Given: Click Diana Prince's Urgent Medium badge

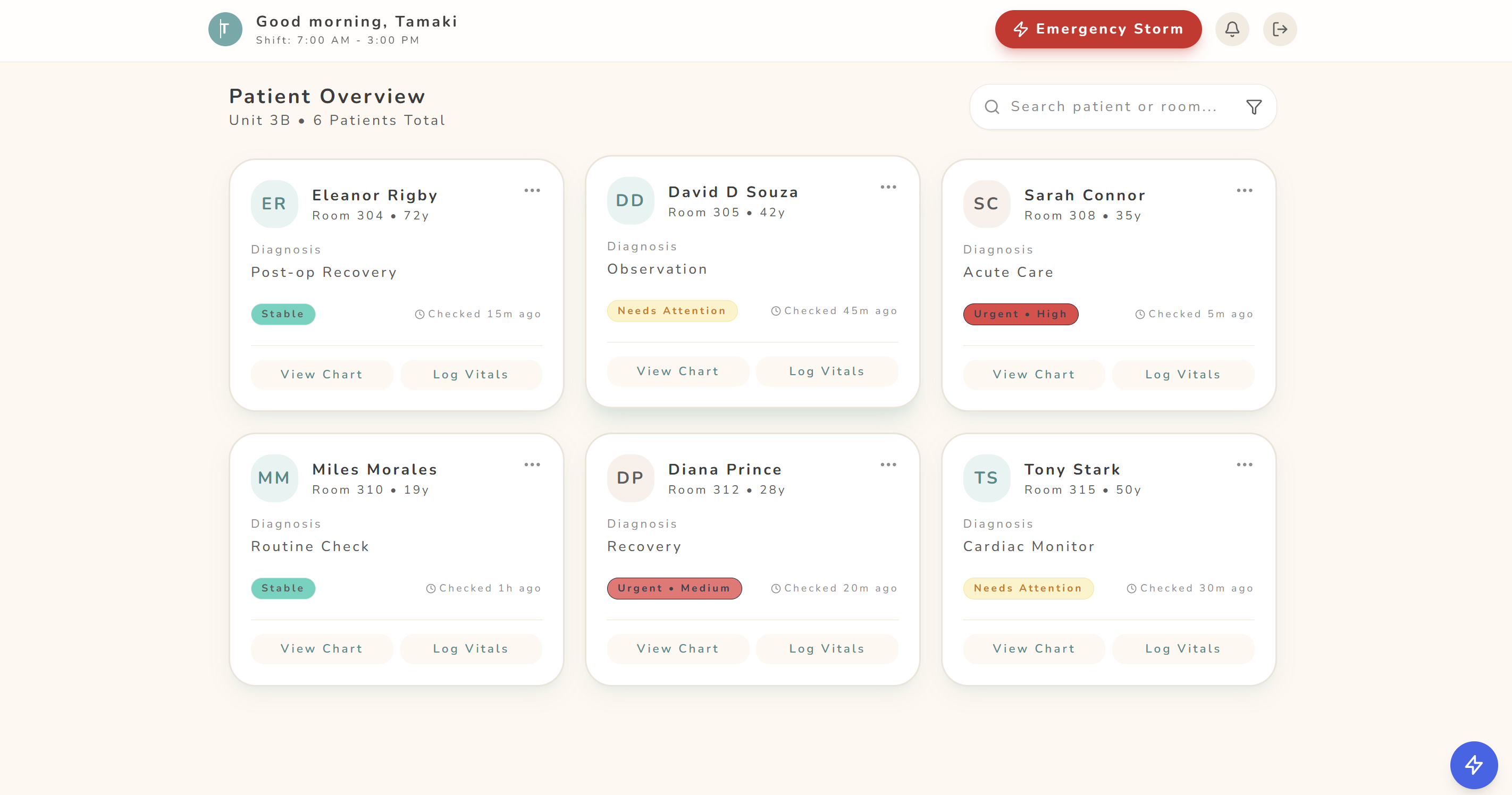Looking at the screenshot, I should 674,588.
